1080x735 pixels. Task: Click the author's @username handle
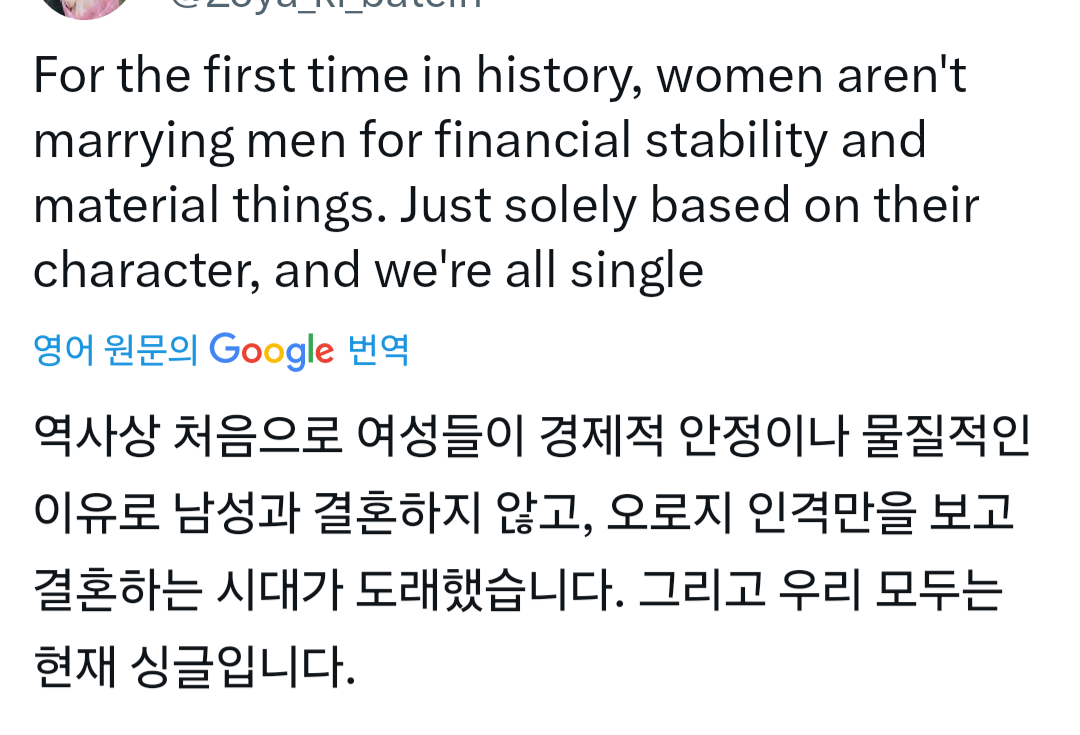325,4
